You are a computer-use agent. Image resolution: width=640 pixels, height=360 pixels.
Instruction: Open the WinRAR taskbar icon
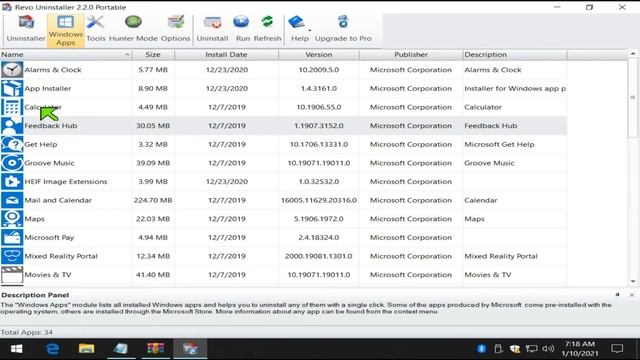tap(156, 349)
